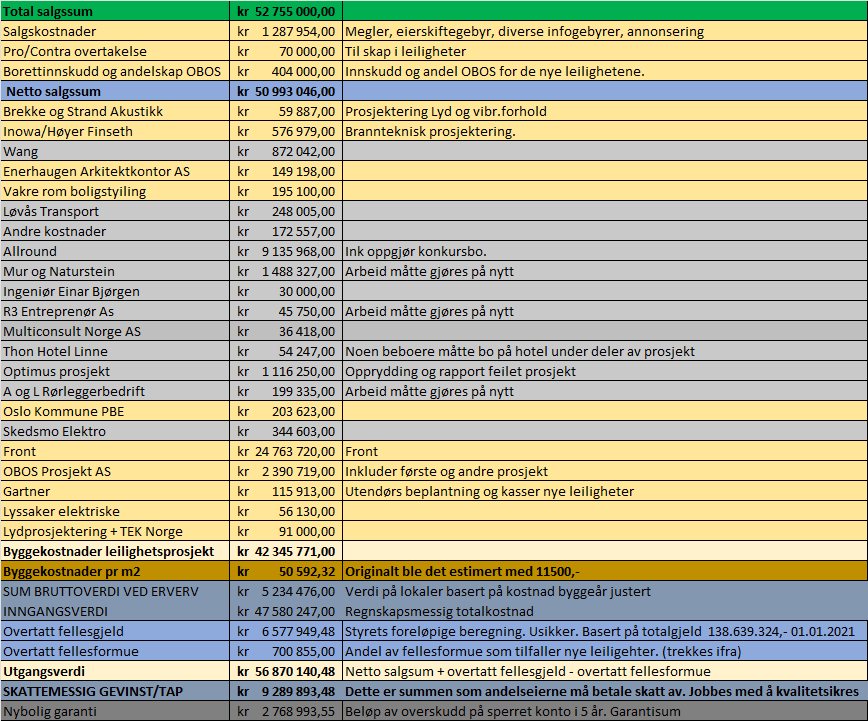Select the 'Wang' row label
The image size is (868, 721).
[115, 151]
